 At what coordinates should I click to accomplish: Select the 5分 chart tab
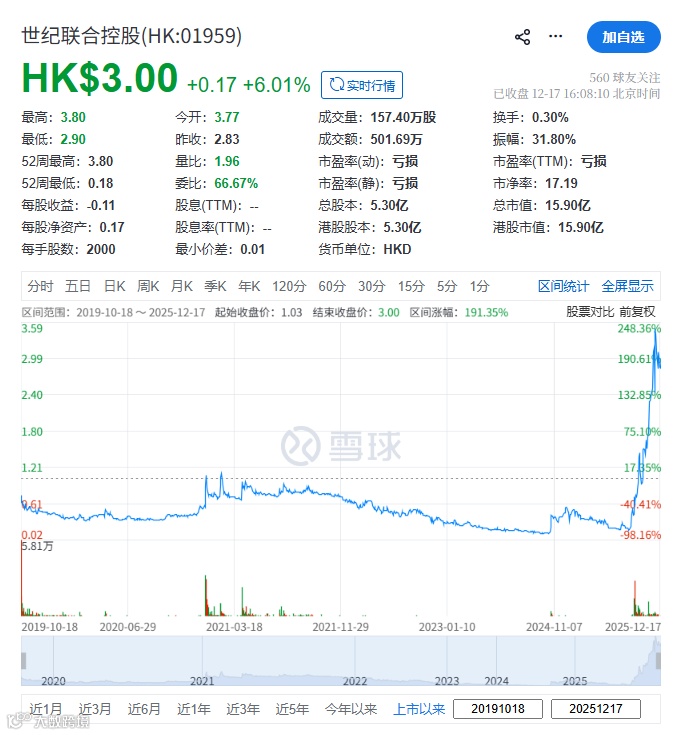447,286
